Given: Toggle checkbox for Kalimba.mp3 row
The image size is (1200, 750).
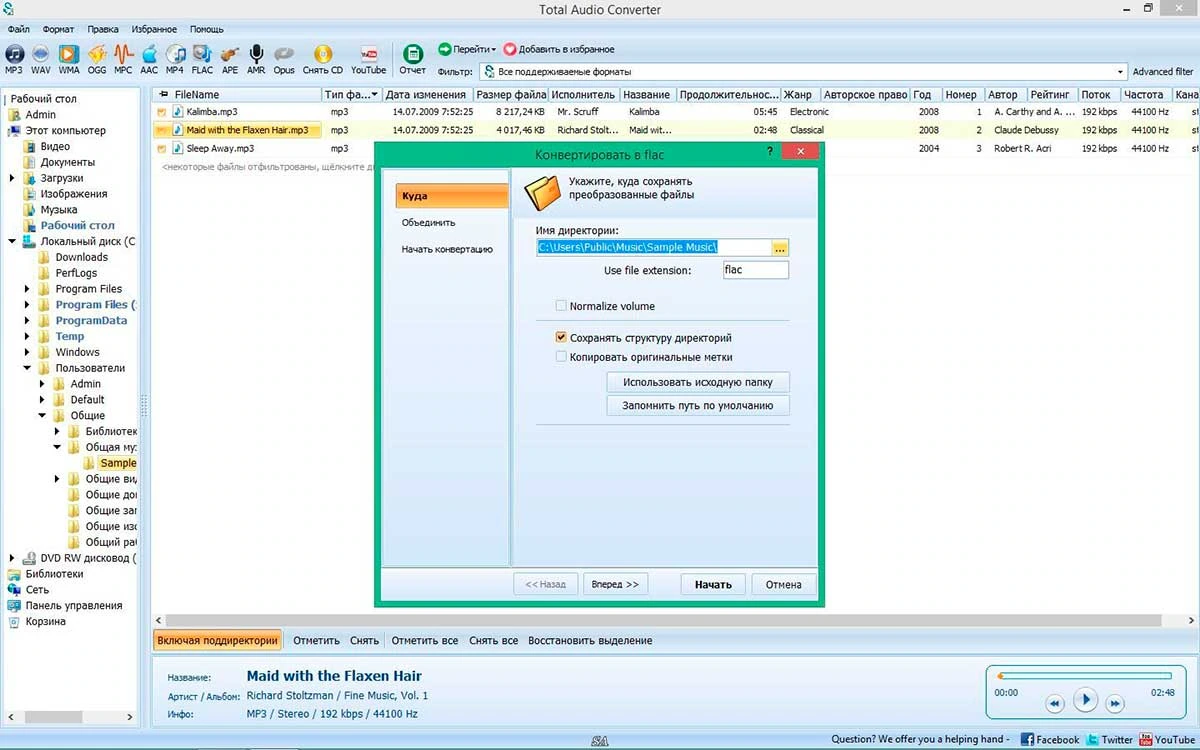Looking at the screenshot, I should 161,112.
